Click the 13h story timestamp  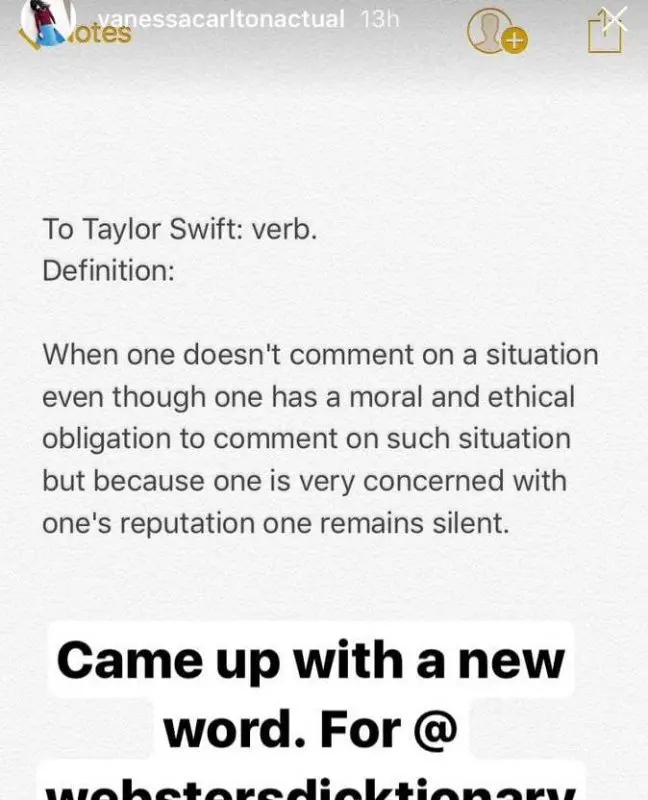pos(379,19)
